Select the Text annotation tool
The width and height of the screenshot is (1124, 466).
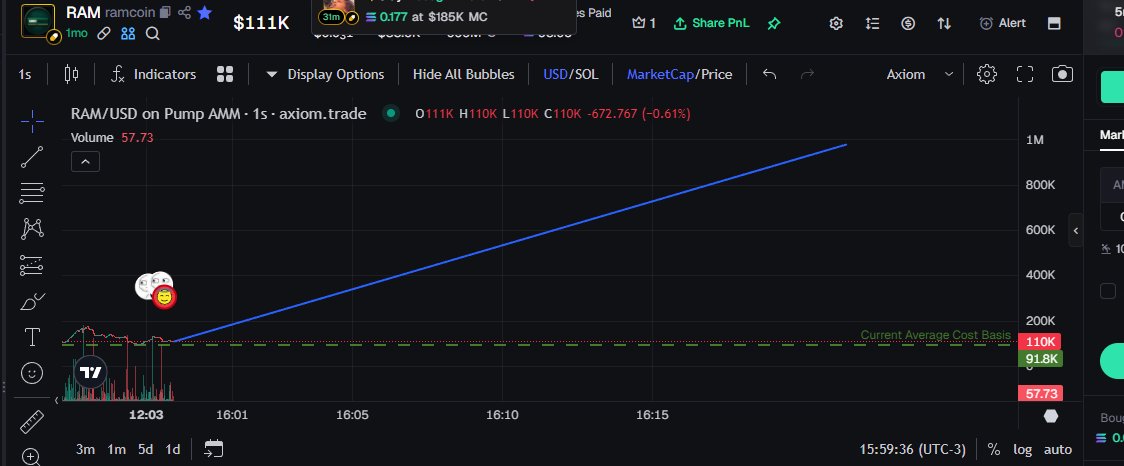click(32, 337)
